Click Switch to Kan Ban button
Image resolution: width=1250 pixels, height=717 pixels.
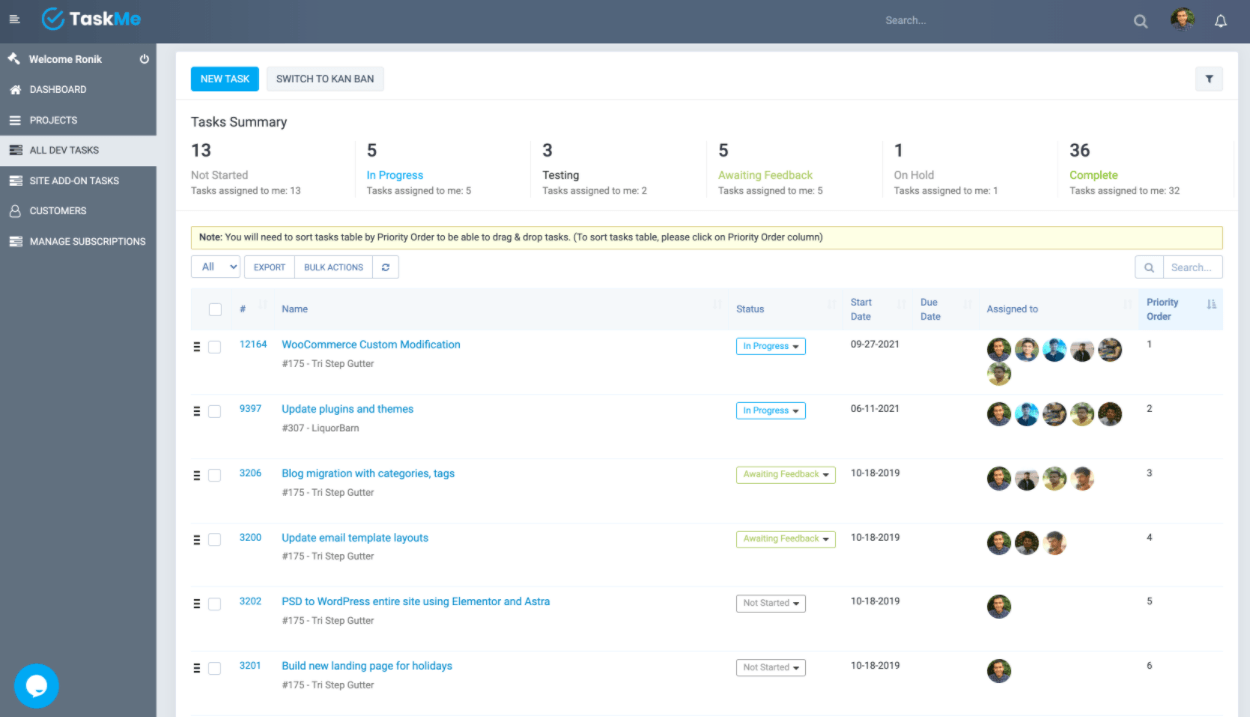325,79
